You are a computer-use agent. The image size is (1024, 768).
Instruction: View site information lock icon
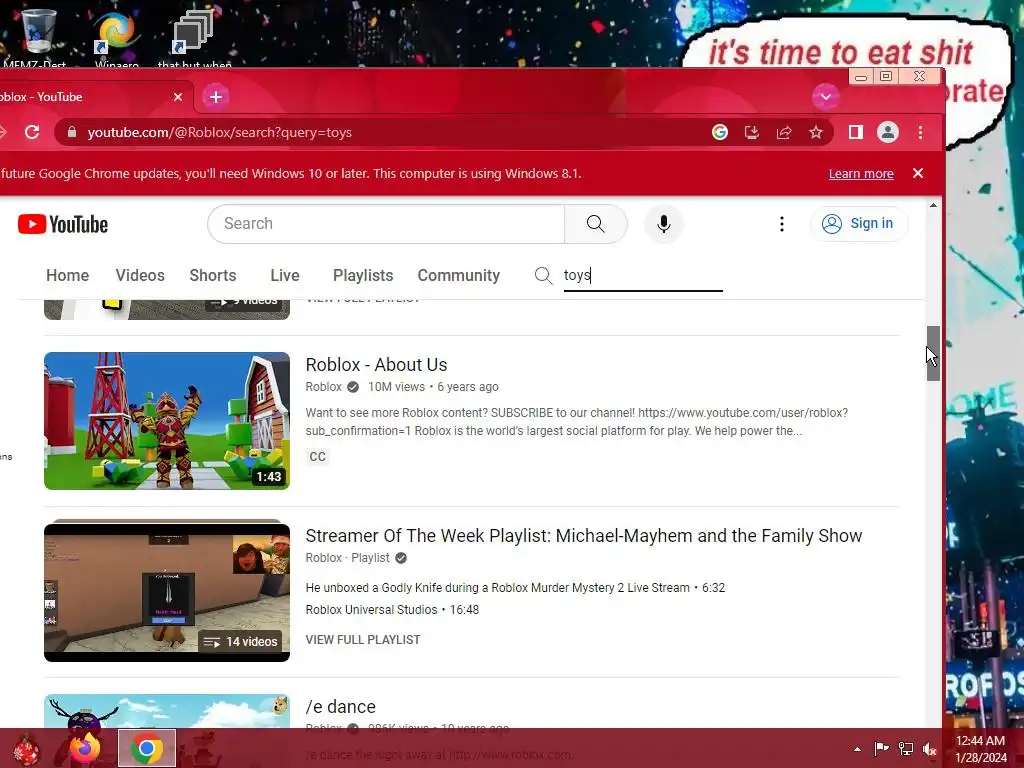click(x=72, y=133)
